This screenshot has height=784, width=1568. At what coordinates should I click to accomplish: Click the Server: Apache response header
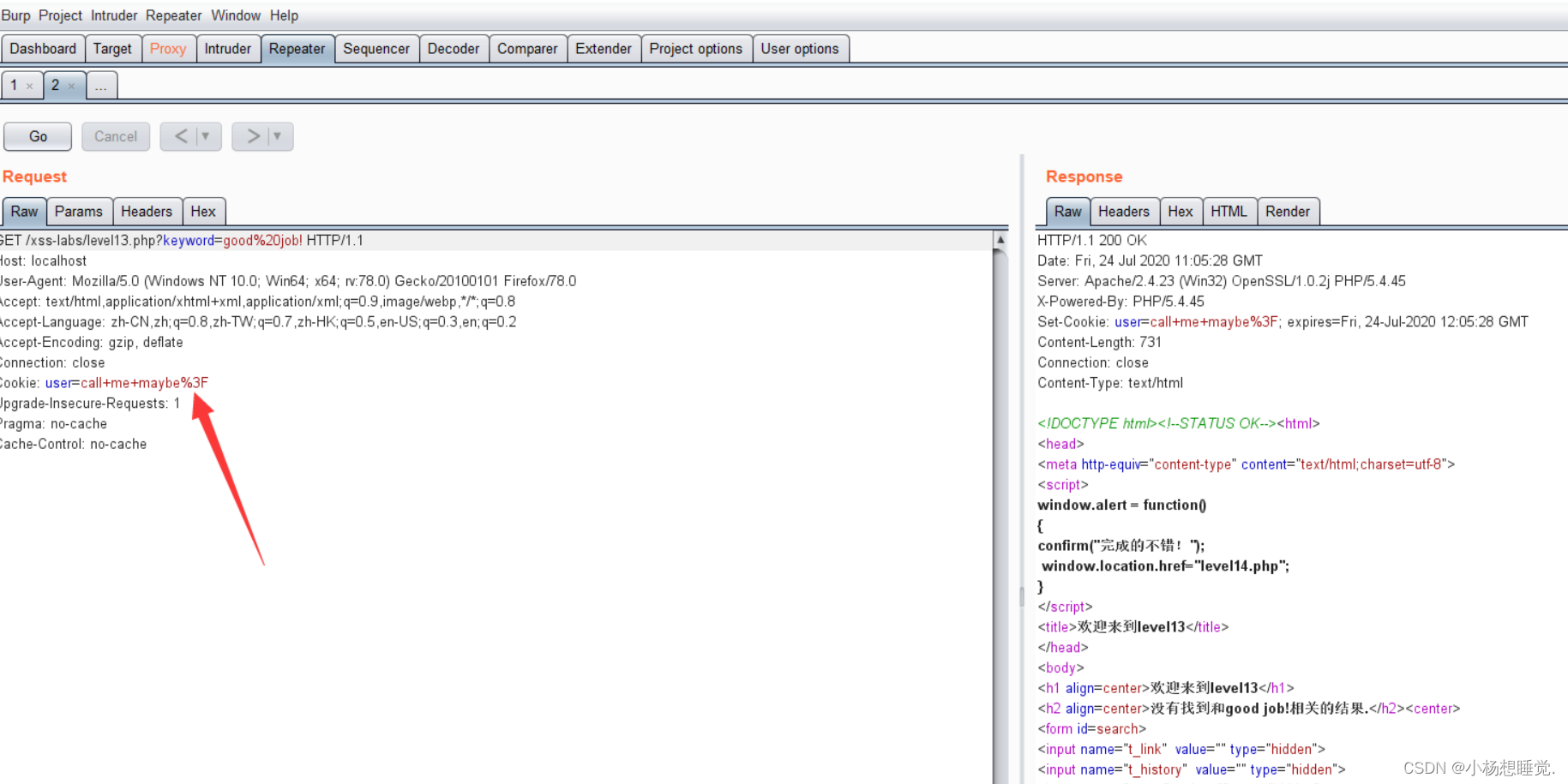tap(1222, 281)
